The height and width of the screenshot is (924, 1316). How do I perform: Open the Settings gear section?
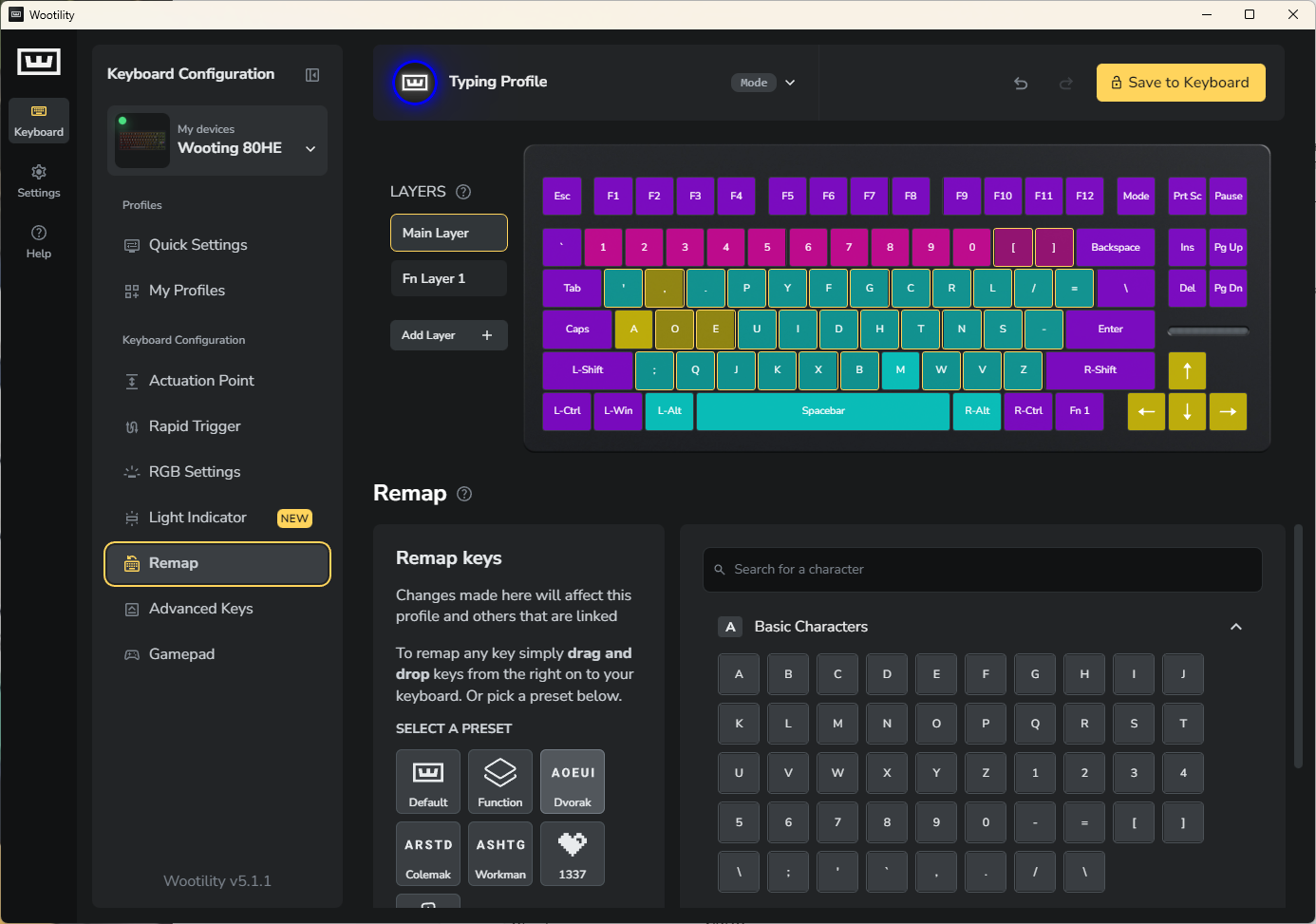tap(39, 181)
